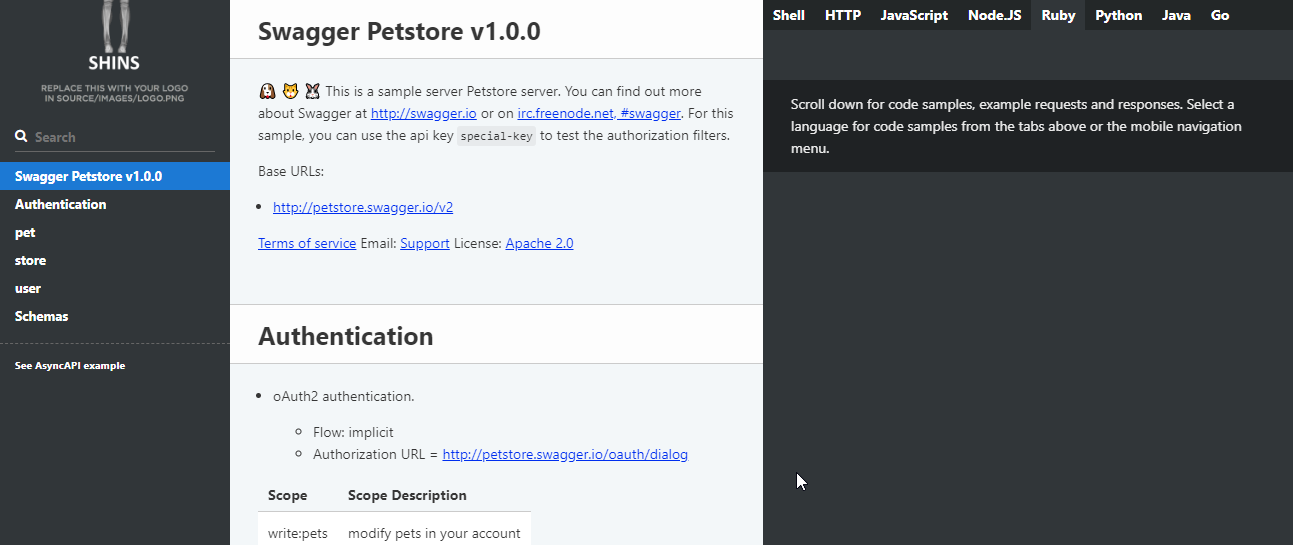Screen dimensions: 1293x545
Task: Click the 'Flow: implicit' list item
Action: point(353,432)
